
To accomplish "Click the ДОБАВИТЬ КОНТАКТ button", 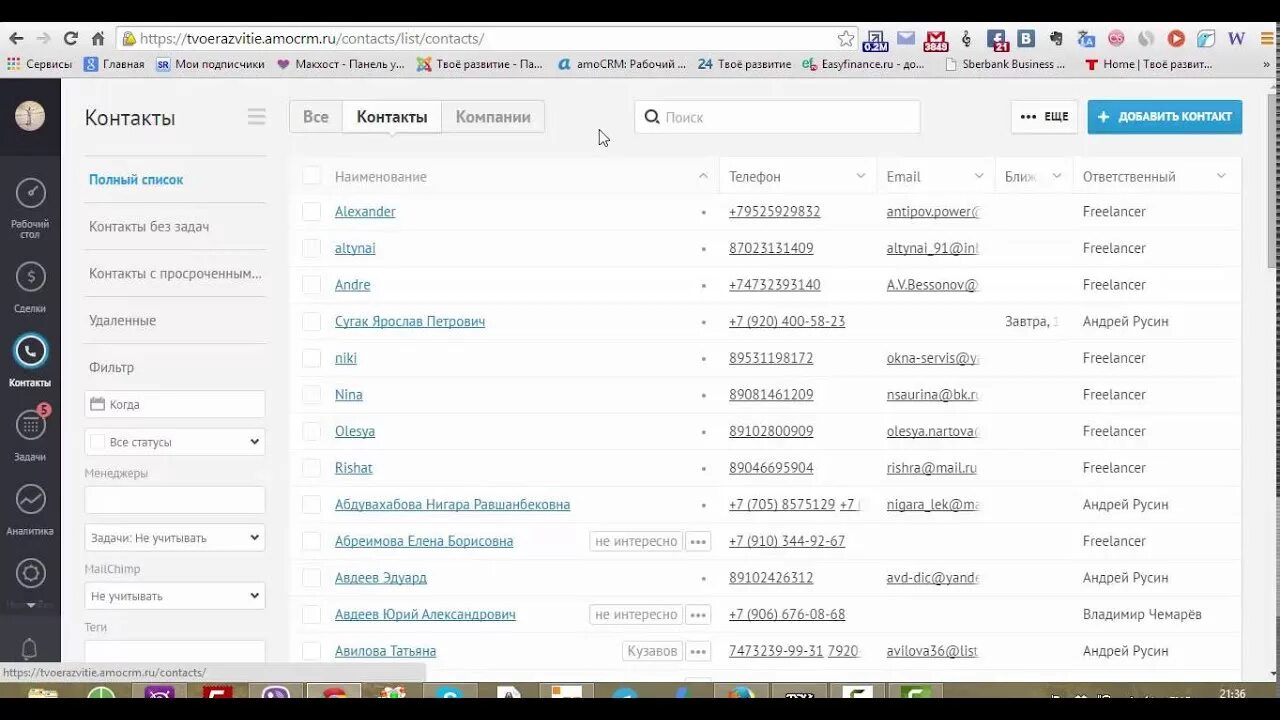I will pos(1165,117).
